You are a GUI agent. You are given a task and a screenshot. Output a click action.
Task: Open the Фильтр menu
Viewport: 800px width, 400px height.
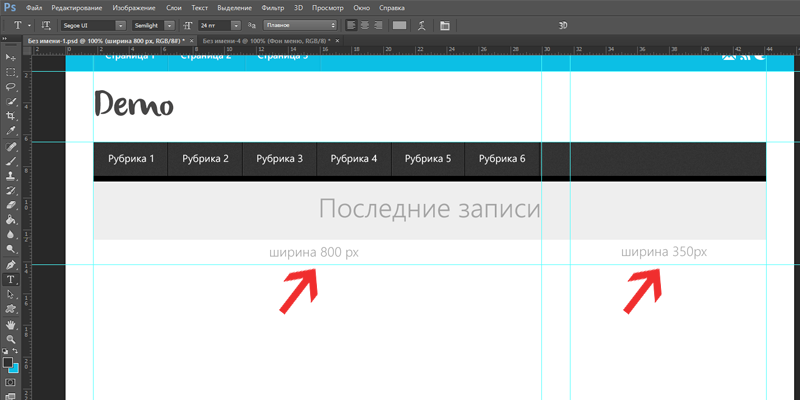coord(272,7)
